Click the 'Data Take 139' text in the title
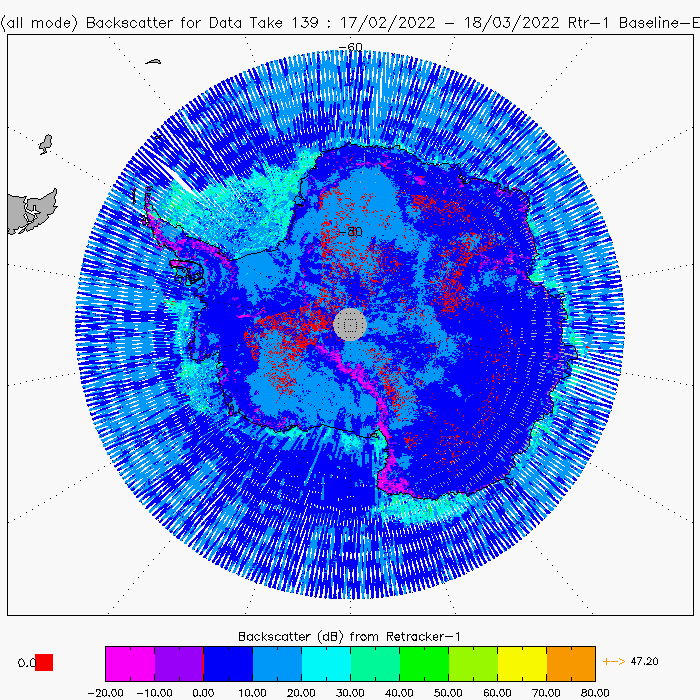 tap(263, 23)
